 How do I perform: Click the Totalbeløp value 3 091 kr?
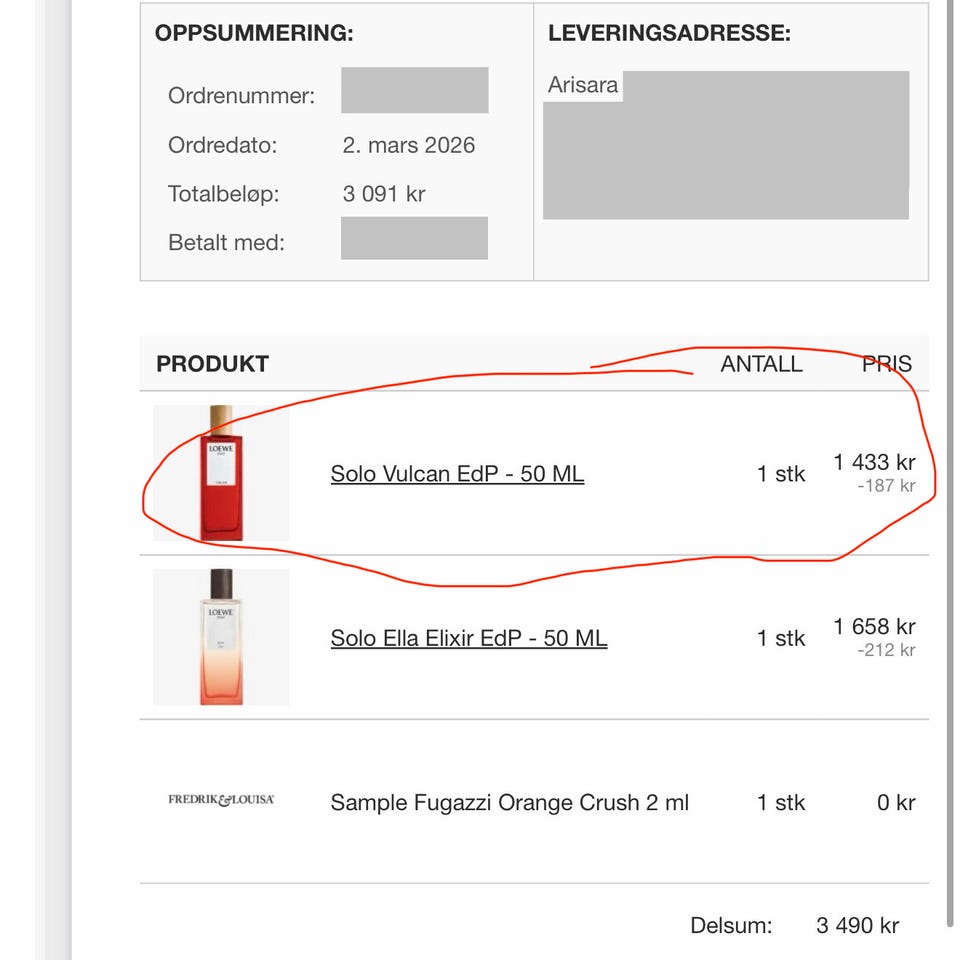(384, 194)
